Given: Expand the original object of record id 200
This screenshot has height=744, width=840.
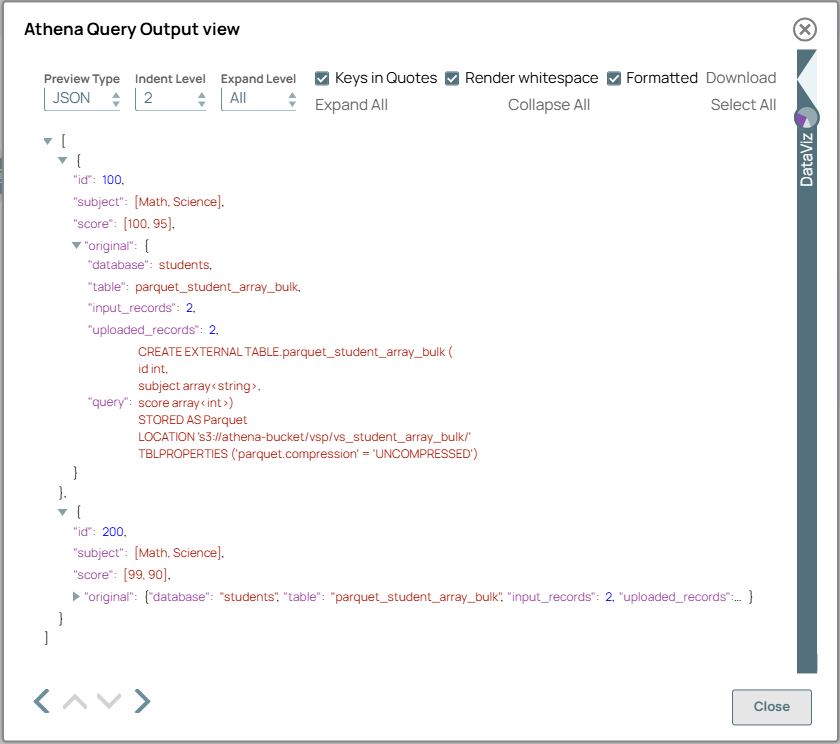Looking at the screenshot, I should tap(76, 595).
